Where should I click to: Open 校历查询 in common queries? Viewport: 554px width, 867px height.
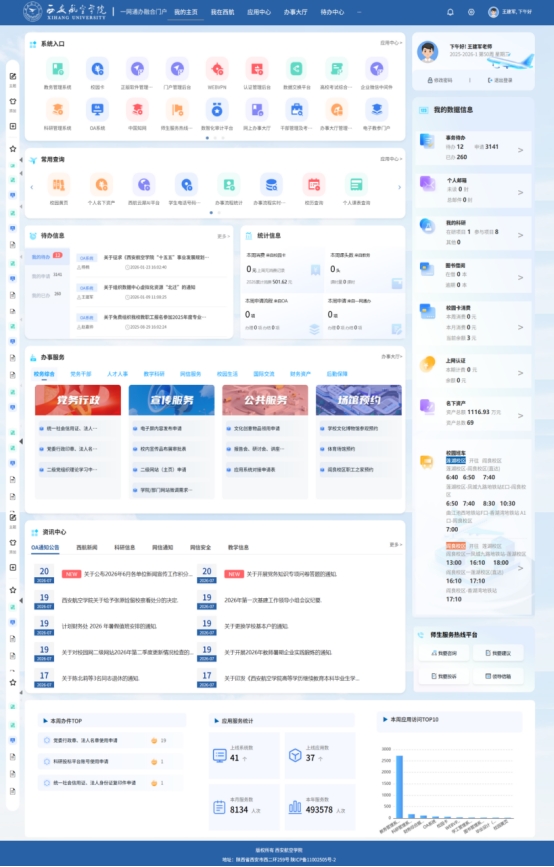point(313,185)
